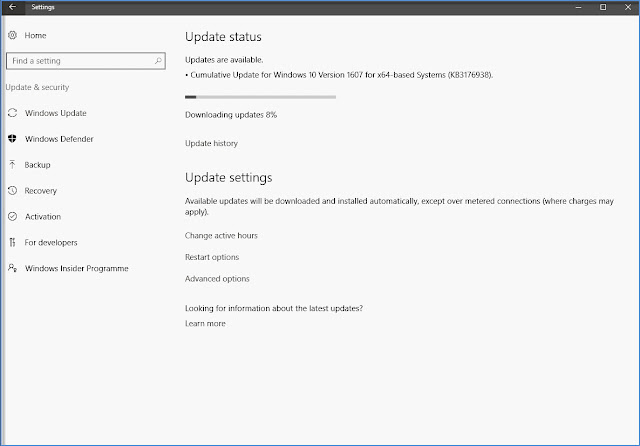Click in the Find a setting box
Screen dimensions: 640x446
click(x=86, y=61)
